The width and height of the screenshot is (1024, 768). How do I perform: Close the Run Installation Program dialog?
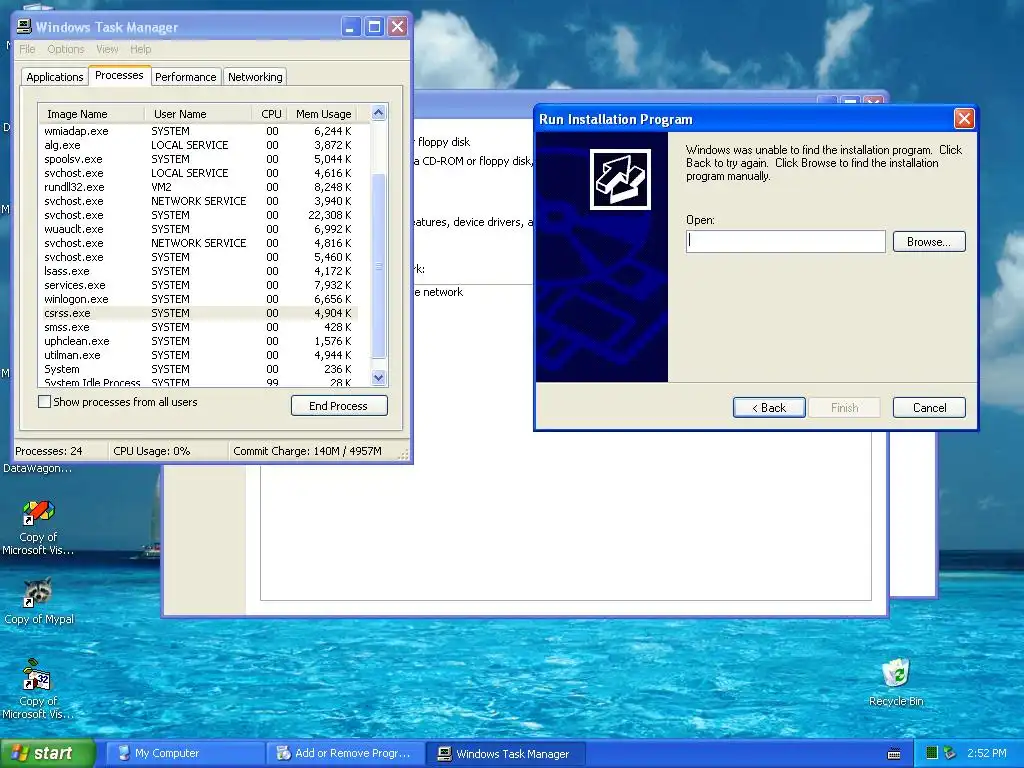coord(965,119)
